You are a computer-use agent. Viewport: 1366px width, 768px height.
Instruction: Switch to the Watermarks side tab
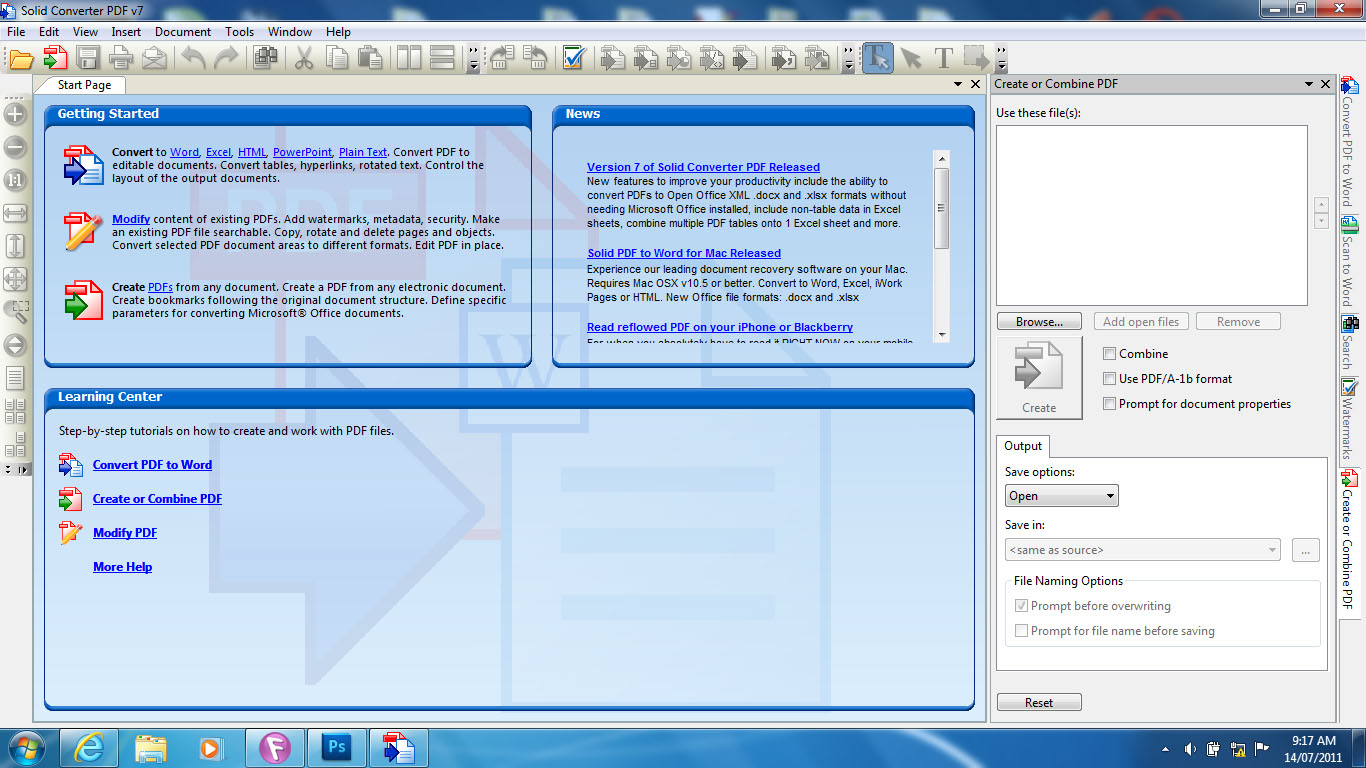1348,419
